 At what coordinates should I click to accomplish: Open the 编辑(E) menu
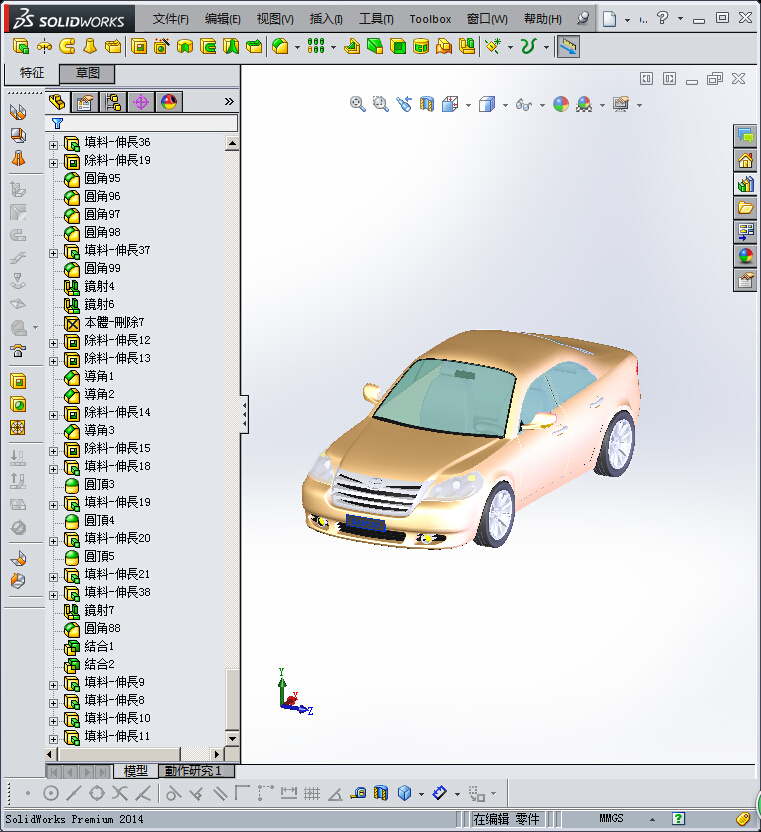point(222,19)
